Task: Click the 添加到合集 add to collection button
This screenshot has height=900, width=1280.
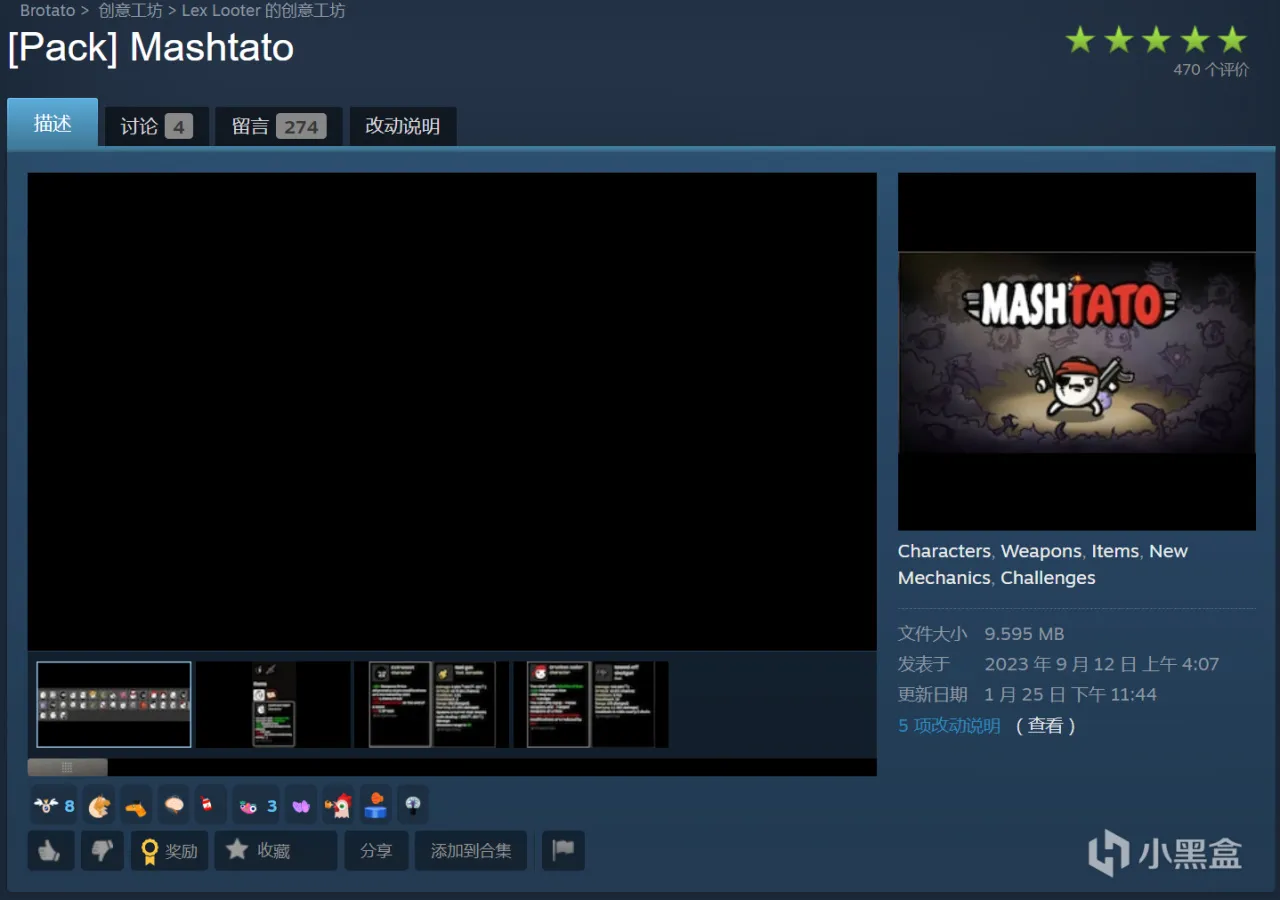Action: click(x=471, y=850)
